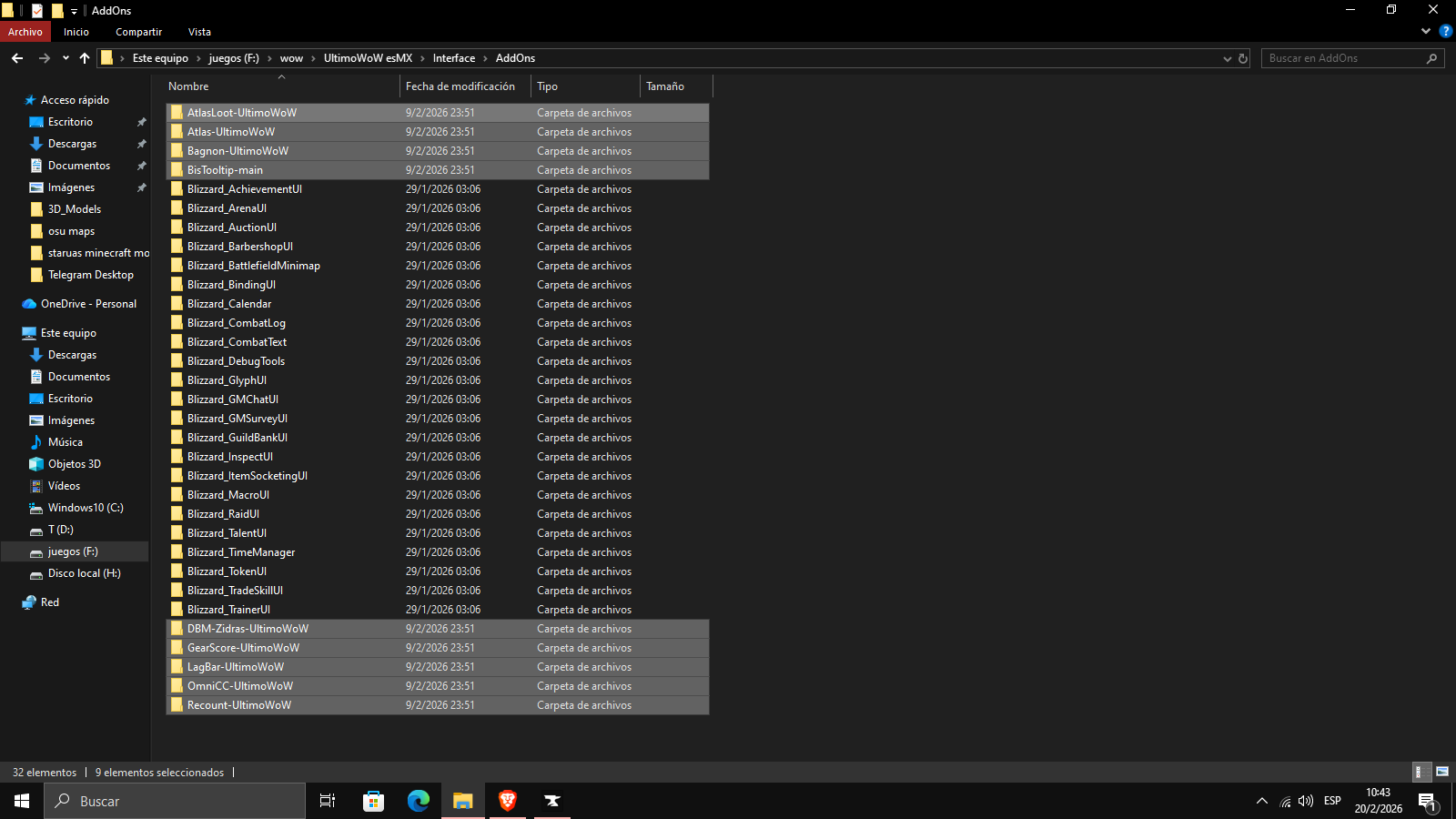This screenshot has width=1456, height=819.
Task: Open Brave browser from taskbar
Action: click(508, 801)
